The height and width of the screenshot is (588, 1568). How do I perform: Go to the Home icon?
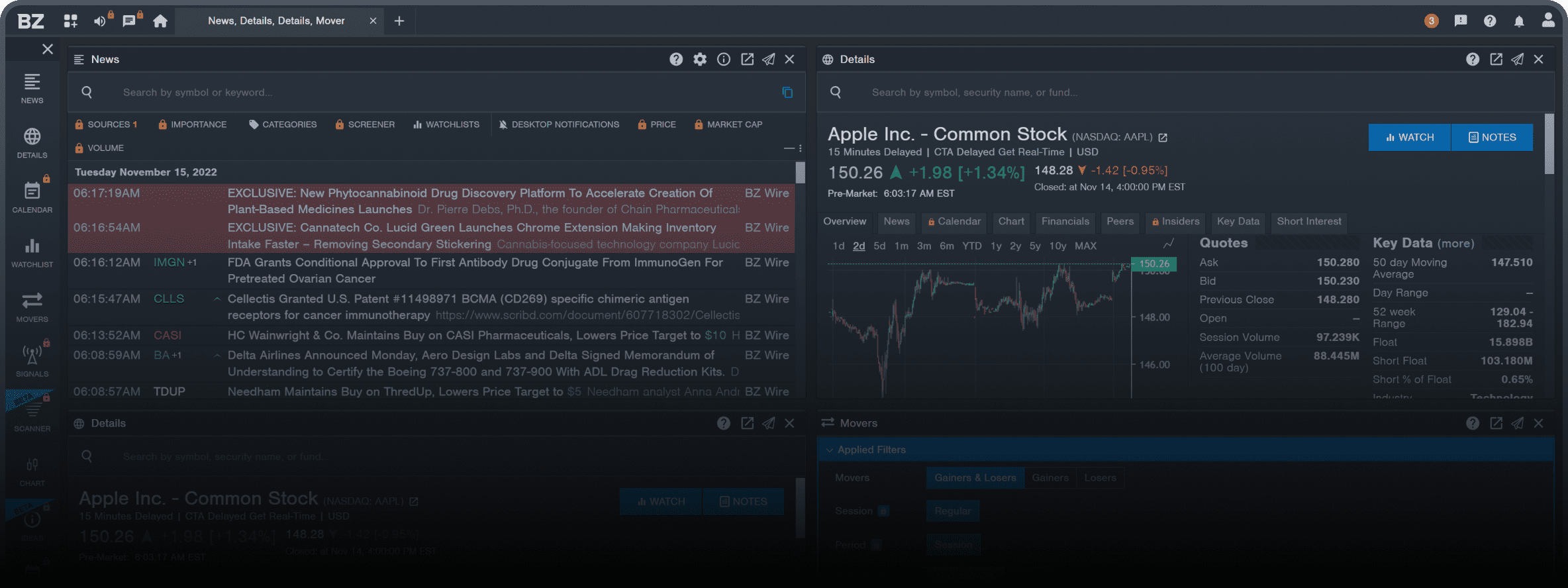(160, 21)
